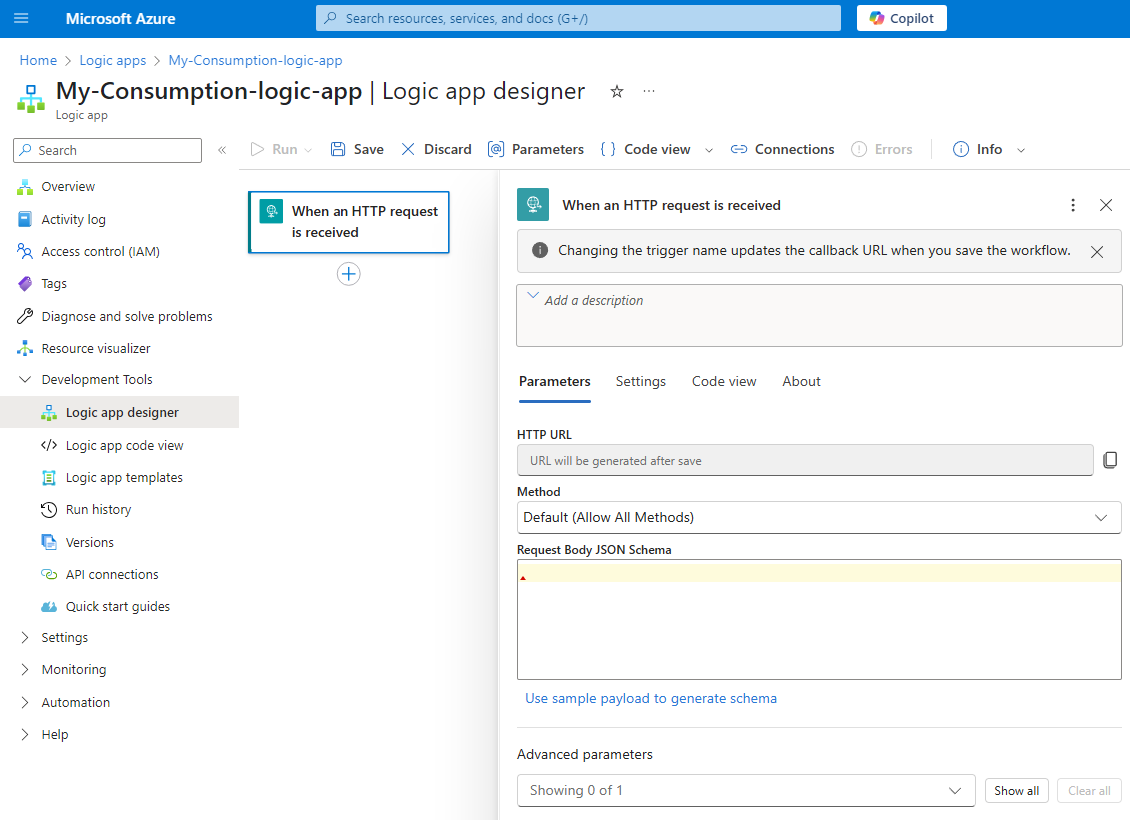Collapse the sidebar with double-chevron icon

[x=222, y=150]
